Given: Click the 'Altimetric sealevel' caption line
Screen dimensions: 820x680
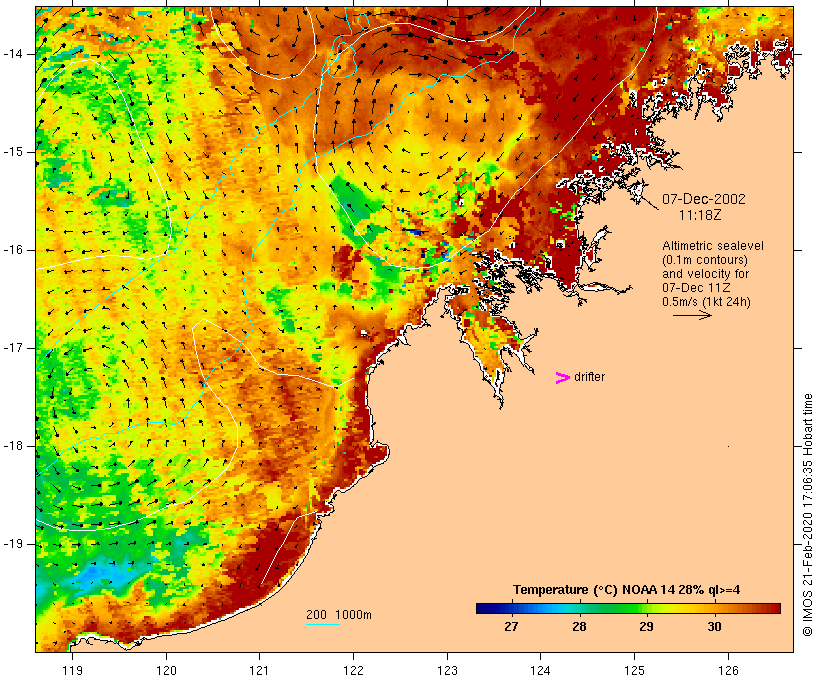Looking at the screenshot, I should click(x=713, y=246).
